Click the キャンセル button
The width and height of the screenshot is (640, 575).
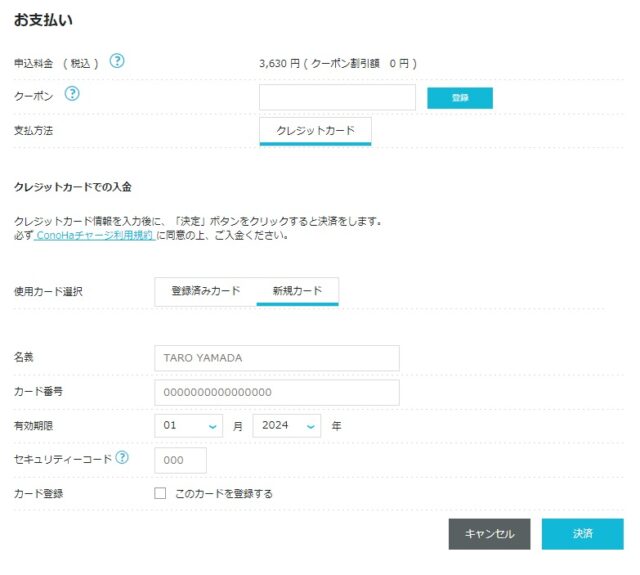(489, 534)
